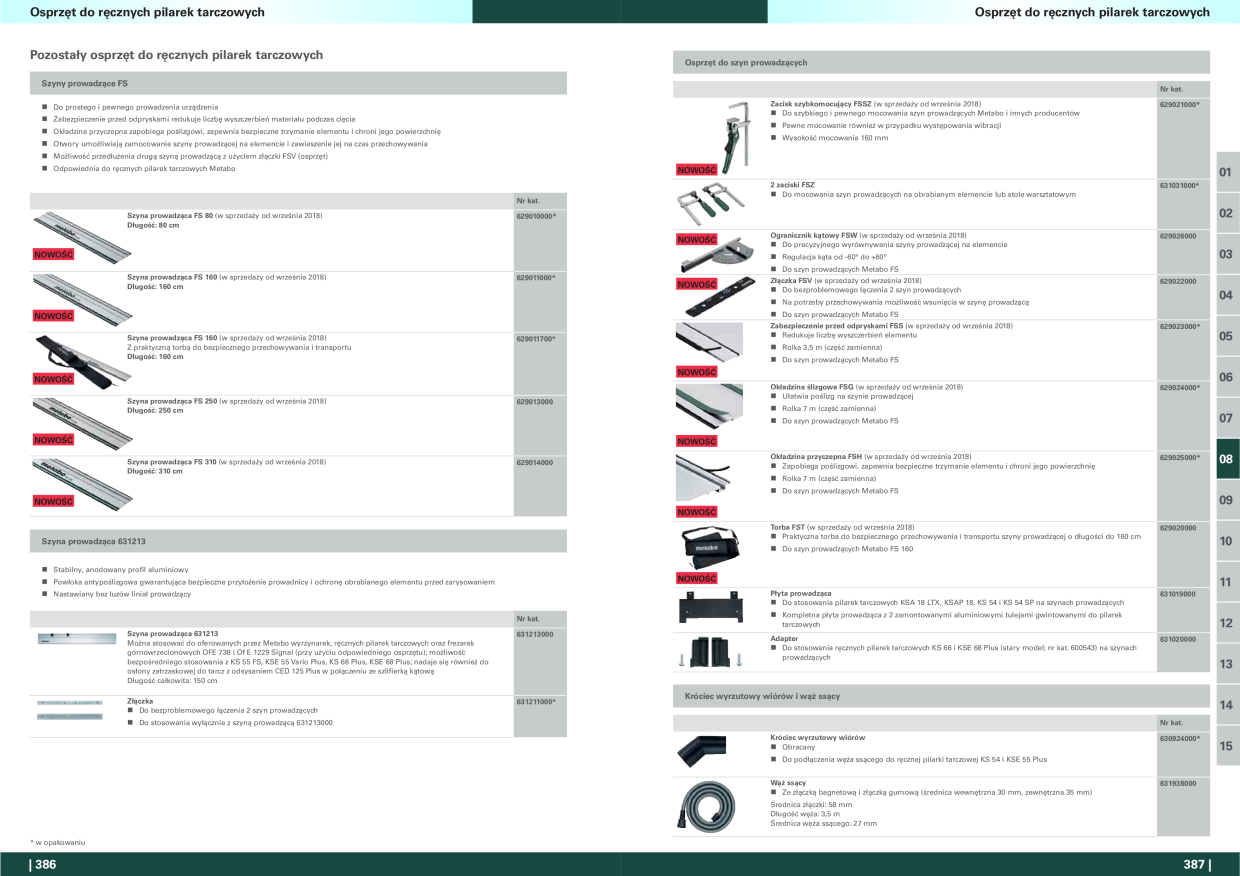Click catalog number 631213000

[534, 634]
